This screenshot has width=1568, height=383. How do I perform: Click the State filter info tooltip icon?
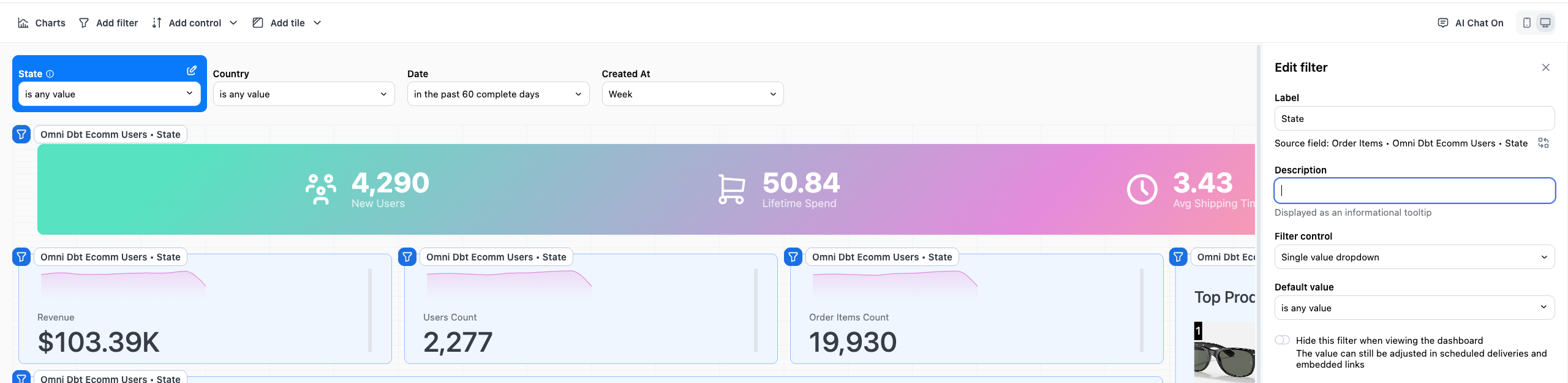click(50, 74)
